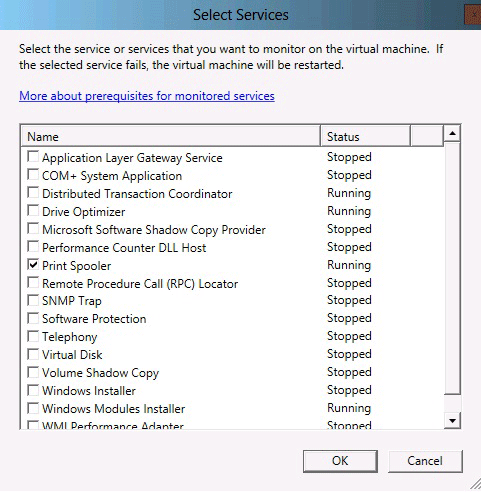Check the Windows Modules Installer box
This screenshot has width=481, height=492.
point(33,408)
